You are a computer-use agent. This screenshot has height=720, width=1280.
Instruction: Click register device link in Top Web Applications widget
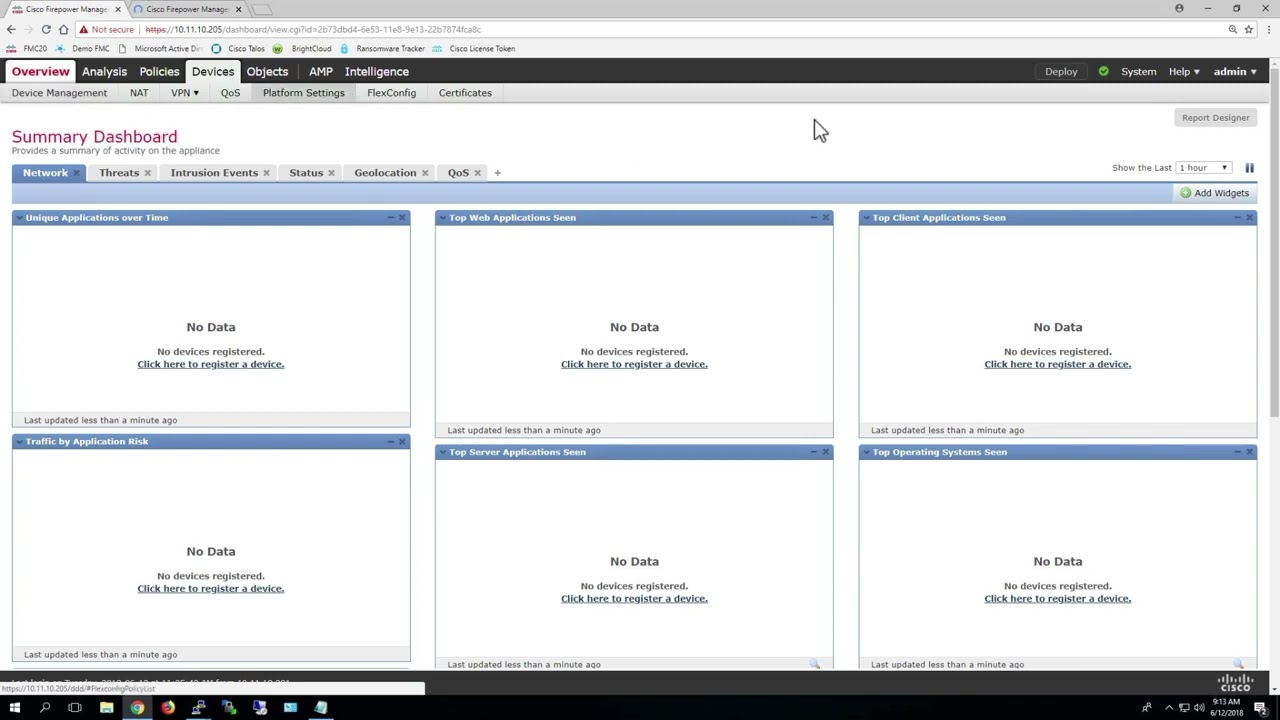coord(634,364)
